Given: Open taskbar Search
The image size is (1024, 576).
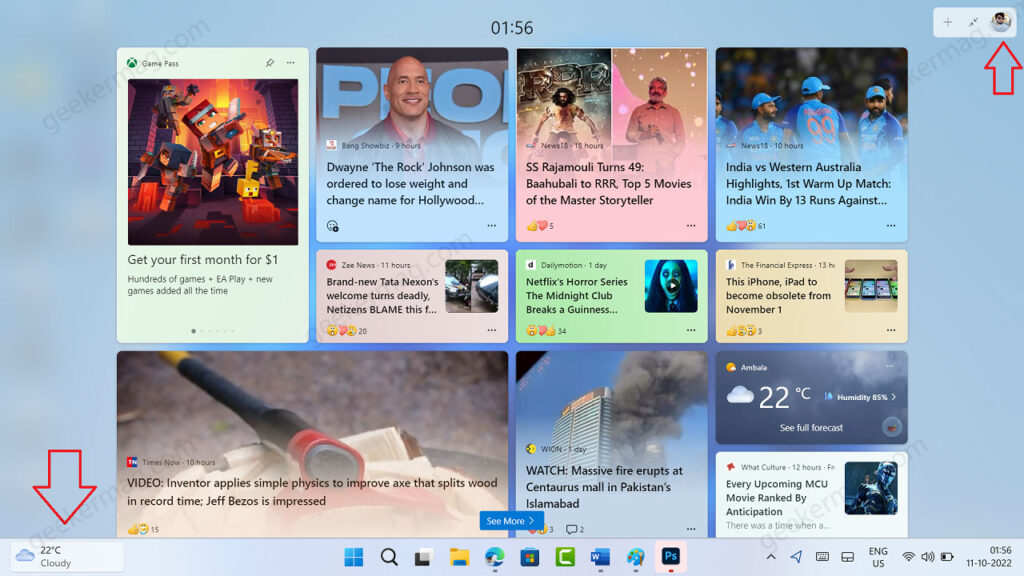Looking at the screenshot, I should (389, 557).
